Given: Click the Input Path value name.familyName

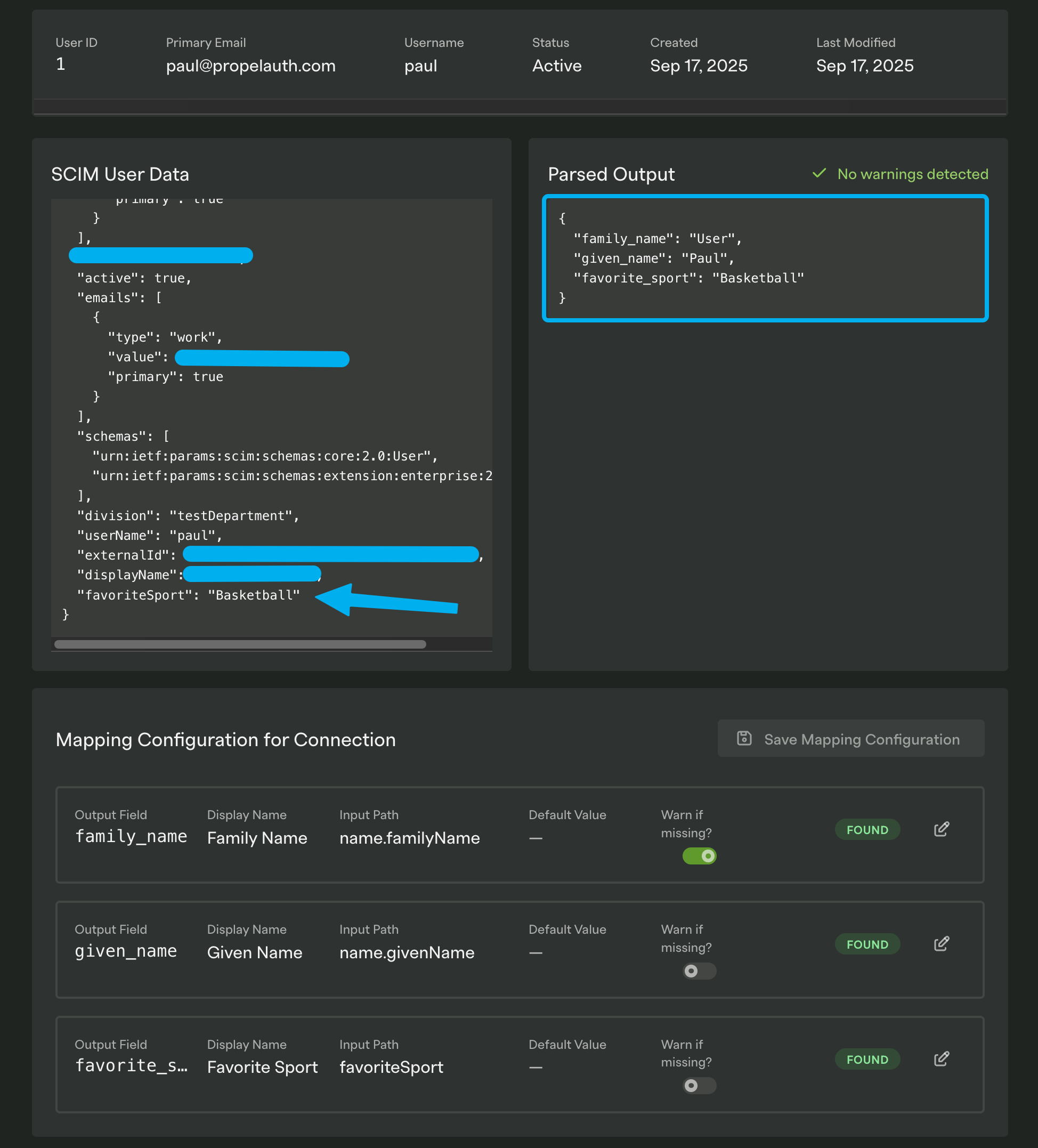Looking at the screenshot, I should pos(409,838).
